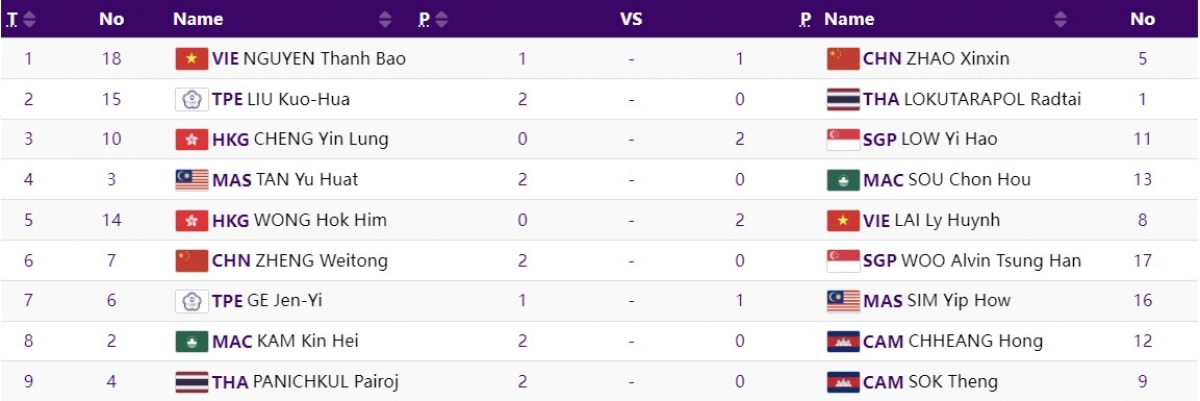Click Cambodia flag next to SOK Theng
The height and width of the screenshot is (401, 1200).
click(x=843, y=381)
